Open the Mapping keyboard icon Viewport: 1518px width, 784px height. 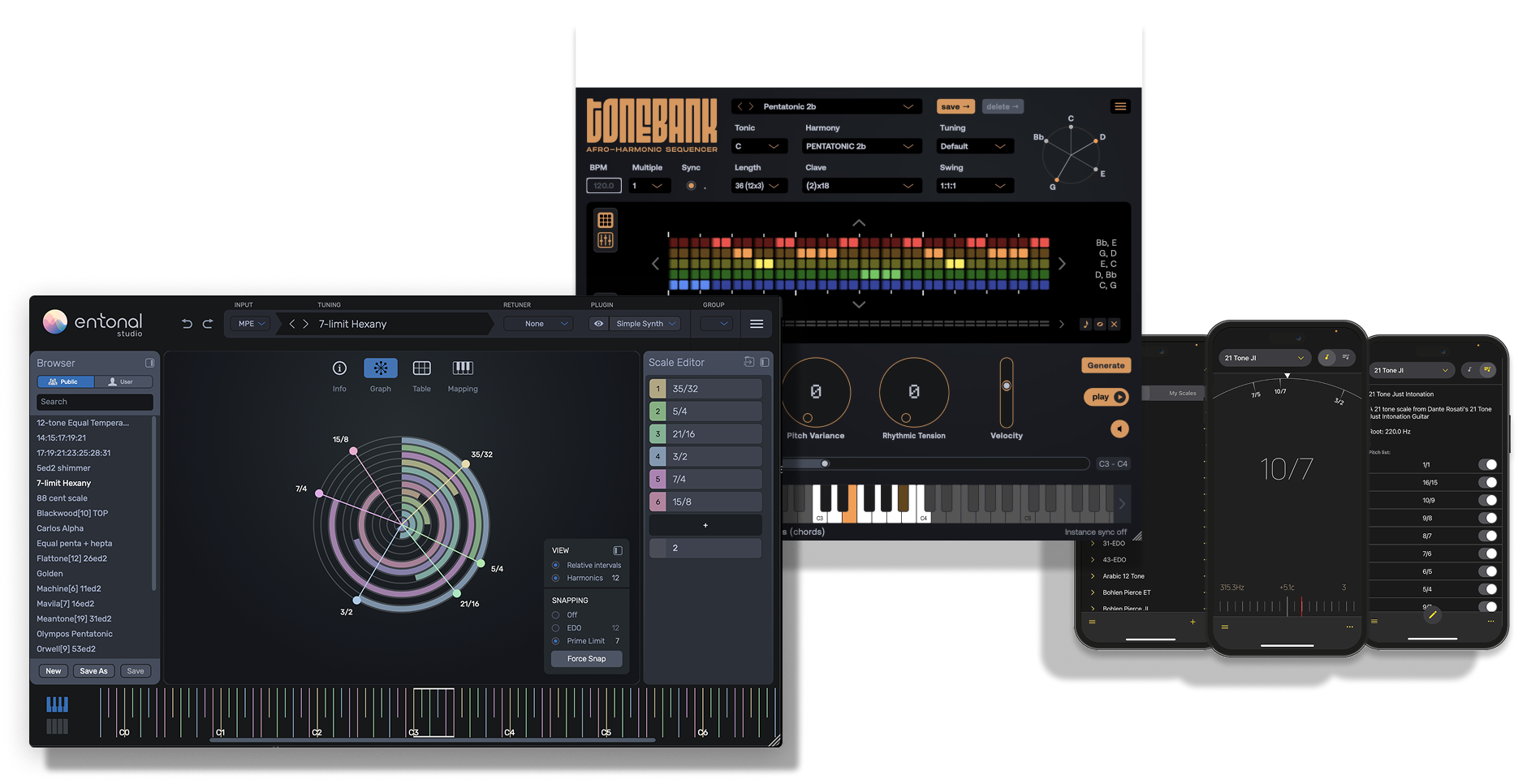coord(463,368)
